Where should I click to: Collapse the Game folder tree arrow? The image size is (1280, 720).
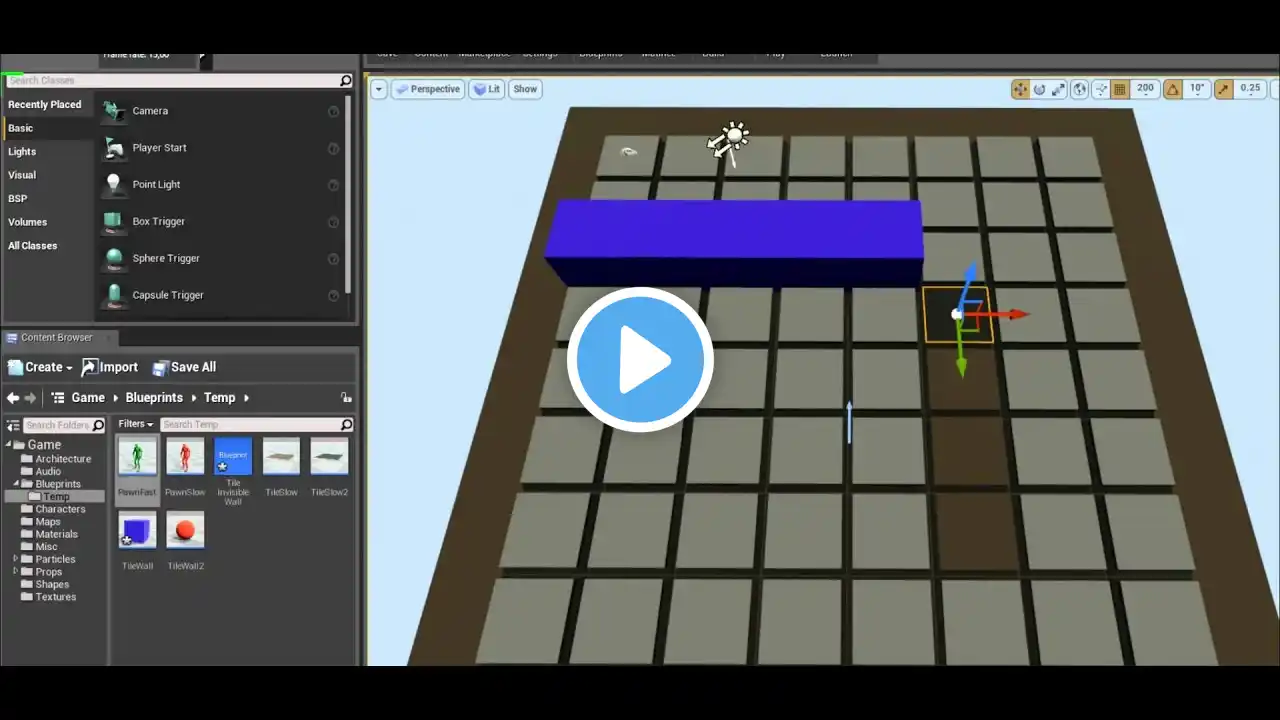tap(9, 445)
